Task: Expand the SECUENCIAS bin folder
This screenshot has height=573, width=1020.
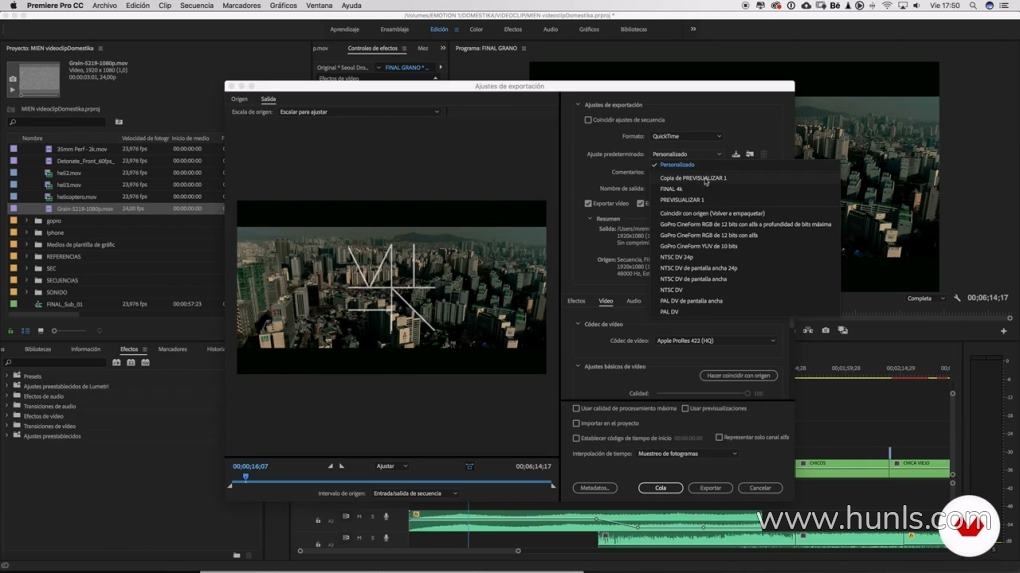Action: coord(27,280)
